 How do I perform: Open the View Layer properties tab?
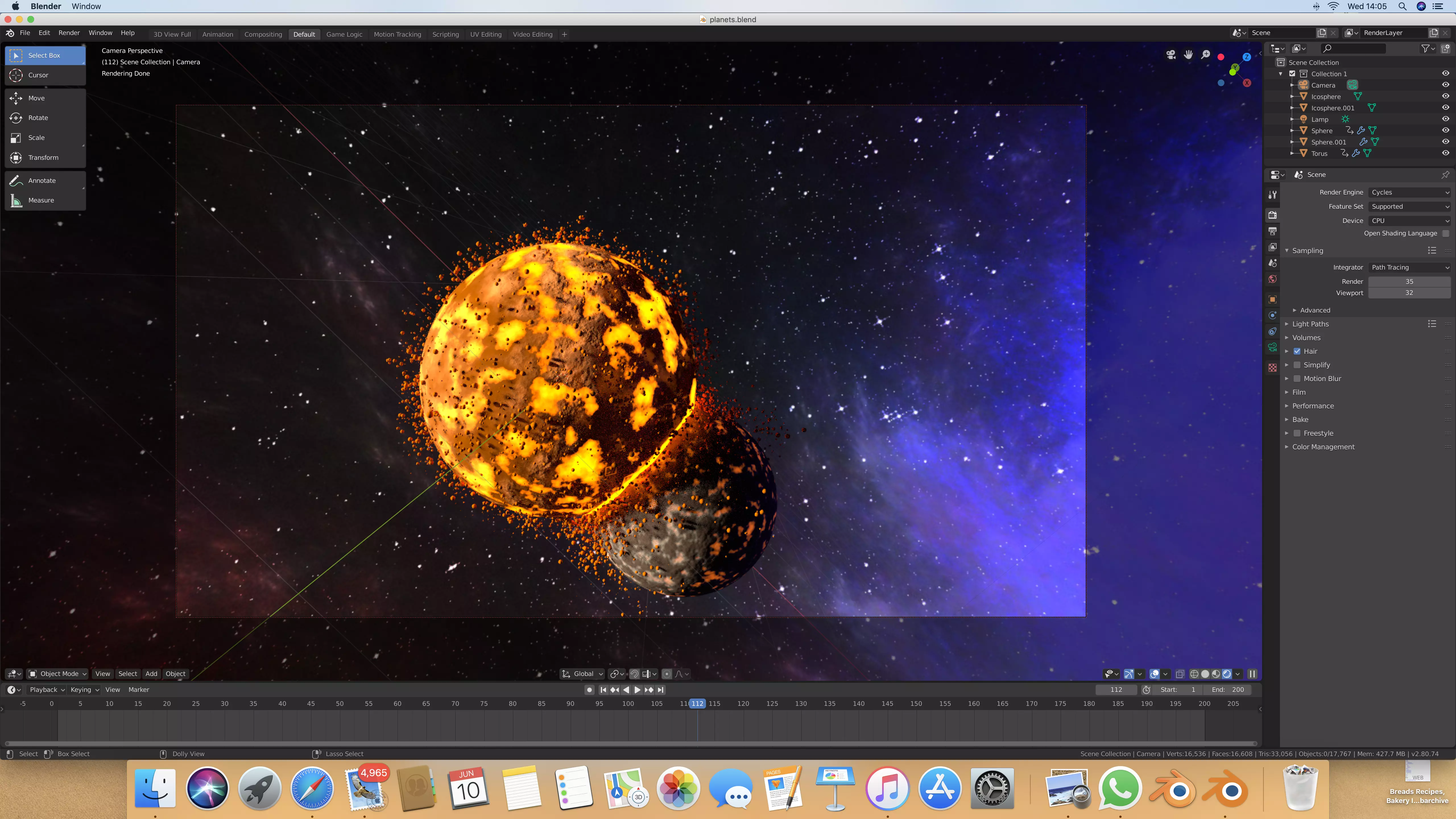point(1272,247)
